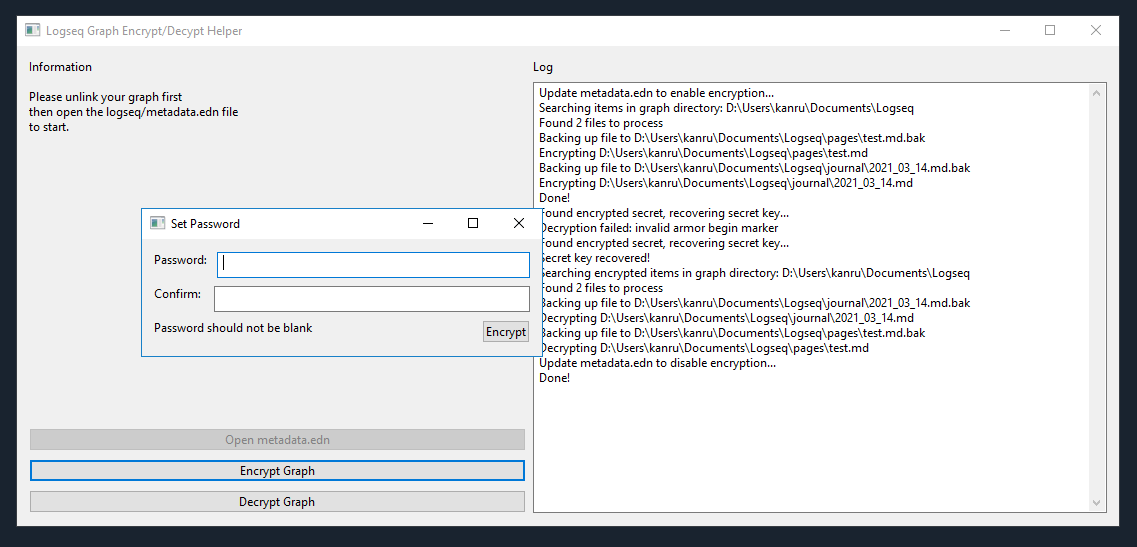The image size is (1137, 547).
Task: Select the 'Password should not be blank' message
Action: [x=233, y=328]
